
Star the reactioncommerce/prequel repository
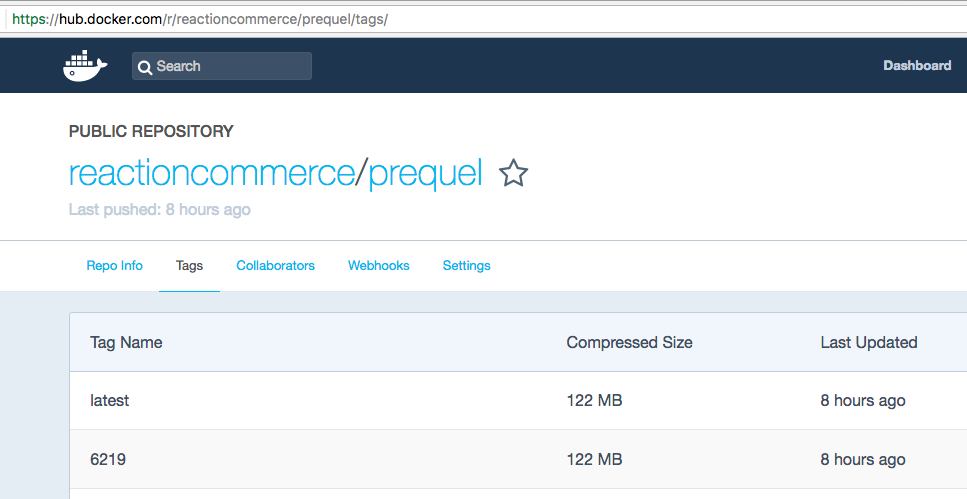tap(513, 173)
